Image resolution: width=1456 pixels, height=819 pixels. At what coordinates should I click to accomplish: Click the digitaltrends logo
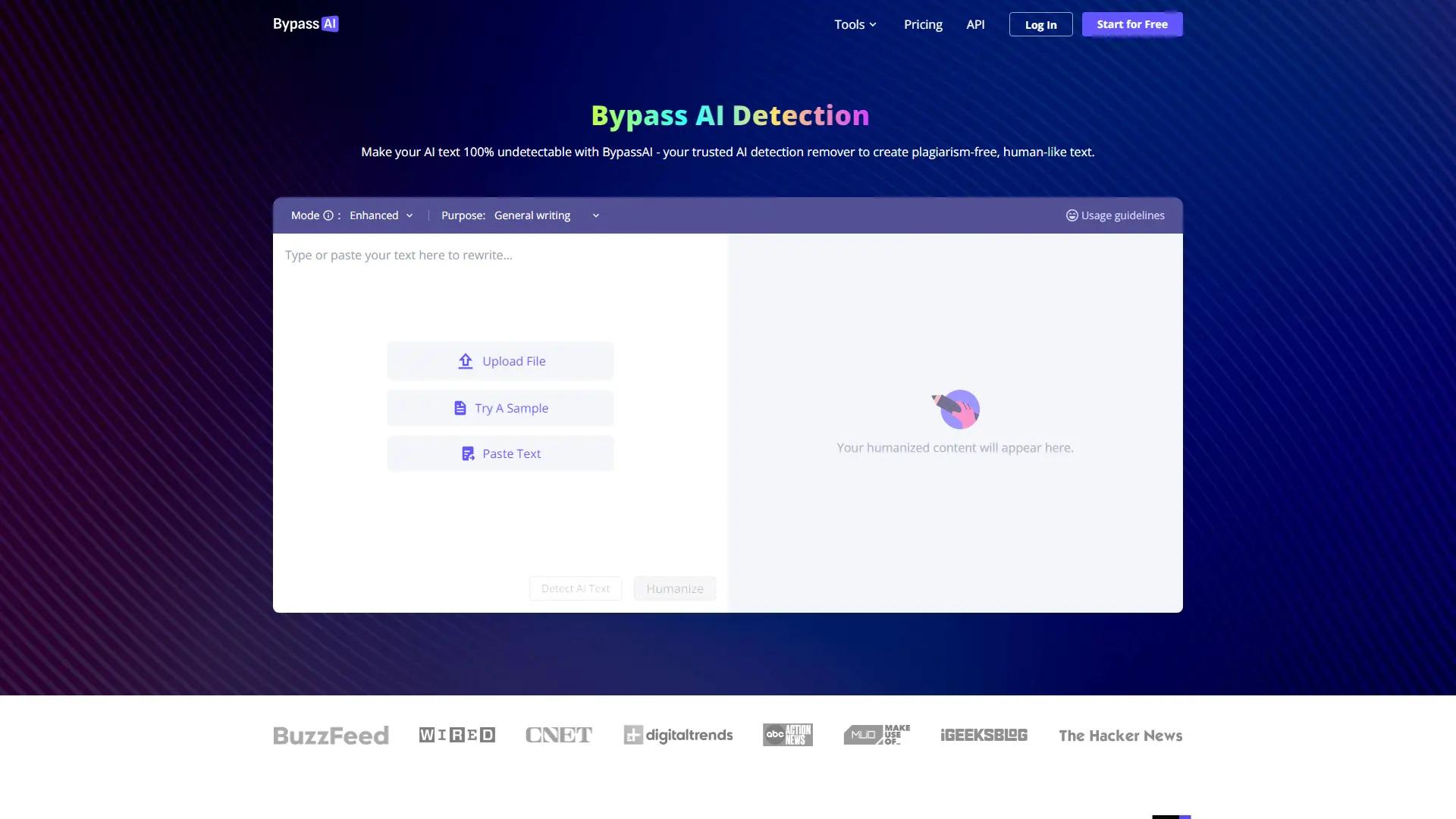678,735
